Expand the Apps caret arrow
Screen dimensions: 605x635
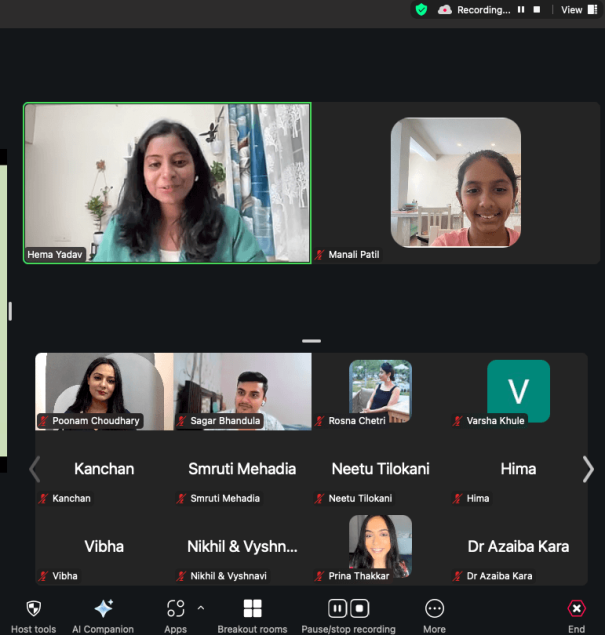(x=201, y=607)
